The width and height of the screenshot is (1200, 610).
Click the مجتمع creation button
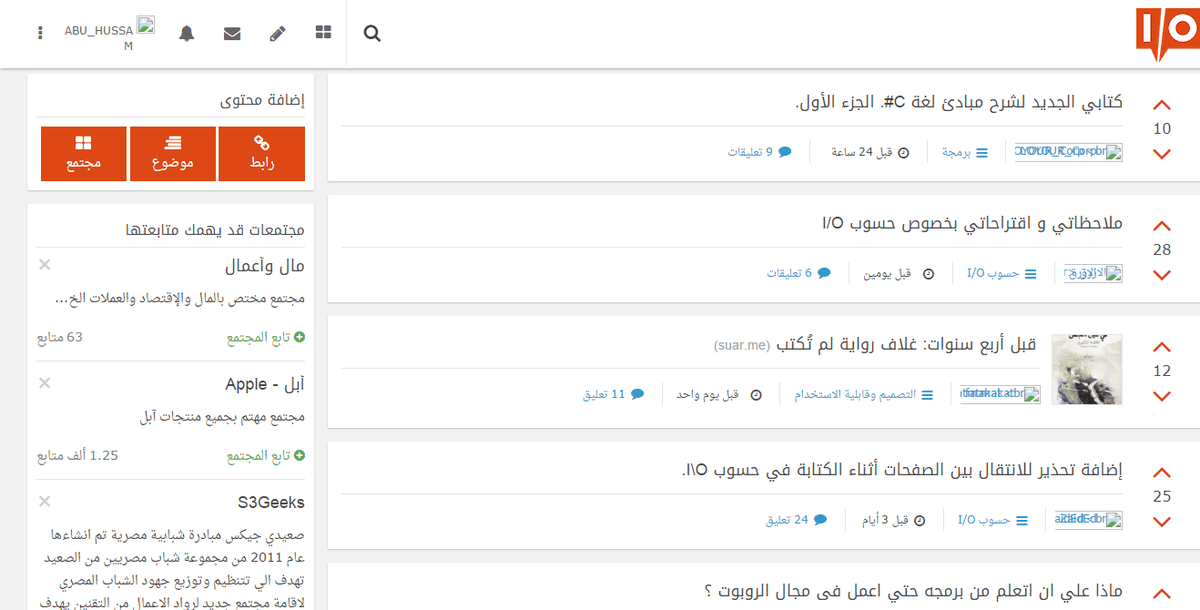tap(83, 153)
